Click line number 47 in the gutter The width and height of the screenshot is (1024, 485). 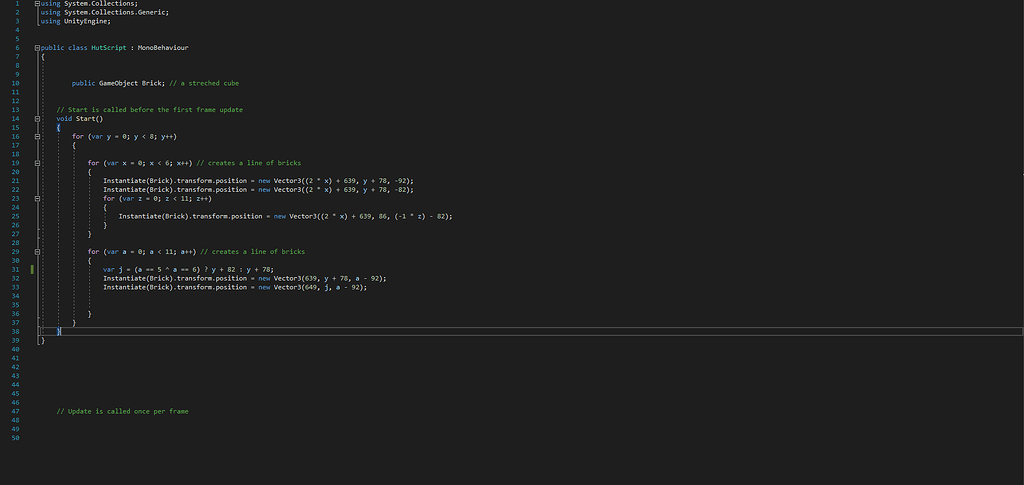[15, 411]
